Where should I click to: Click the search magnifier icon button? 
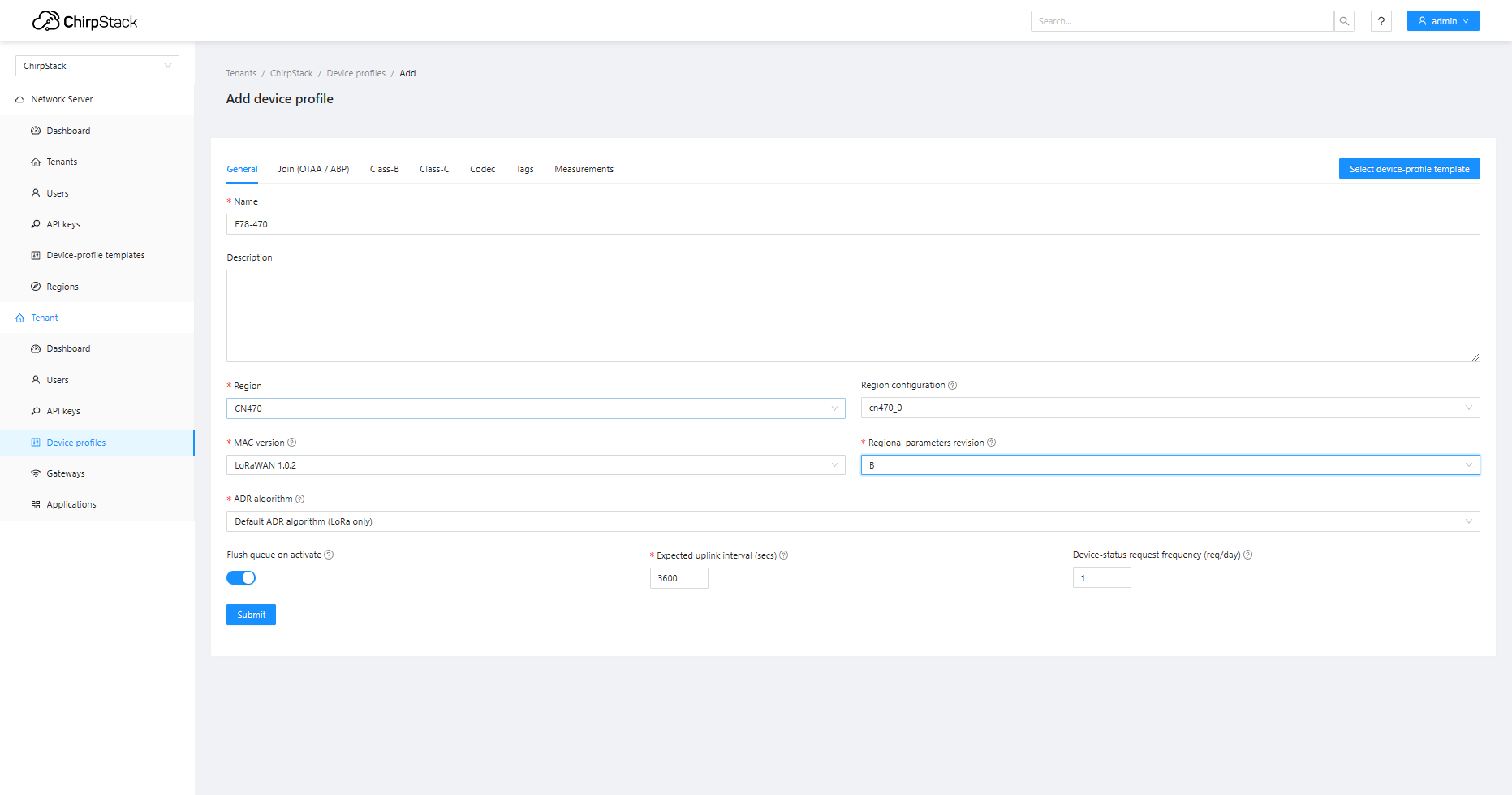tap(1344, 21)
